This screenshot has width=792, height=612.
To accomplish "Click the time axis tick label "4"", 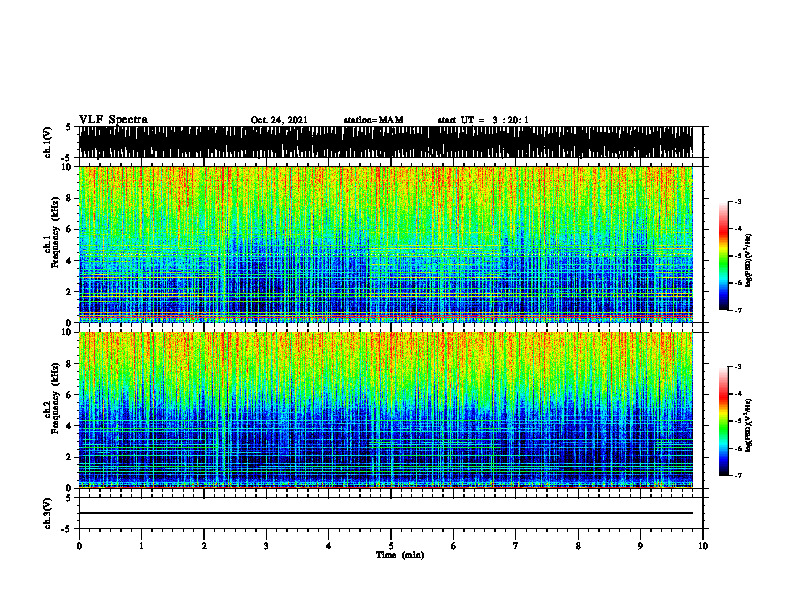I will coord(329,546).
